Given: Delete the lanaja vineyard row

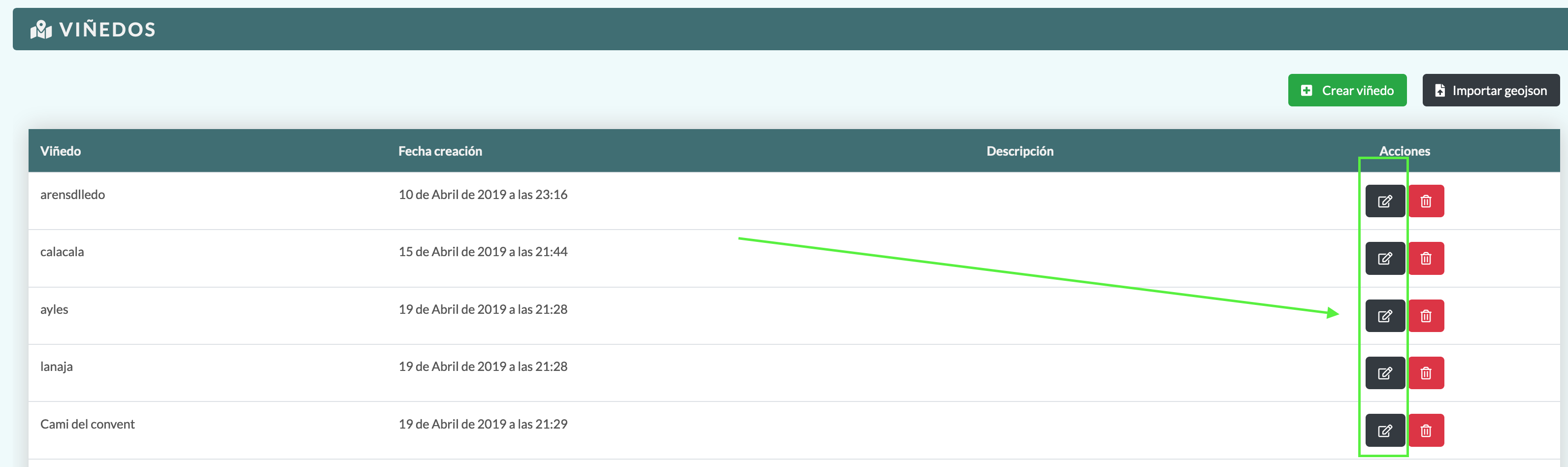Looking at the screenshot, I should tap(1426, 372).
